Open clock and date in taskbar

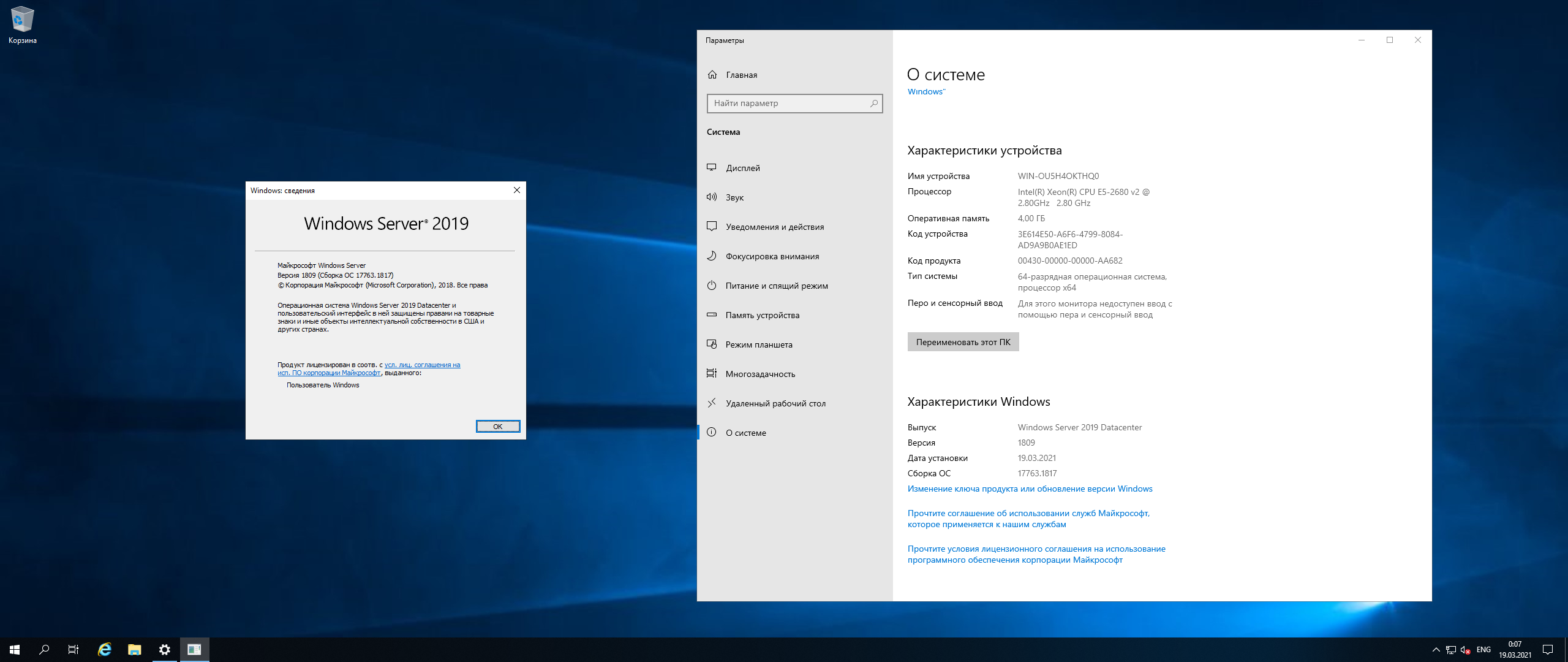point(1515,650)
